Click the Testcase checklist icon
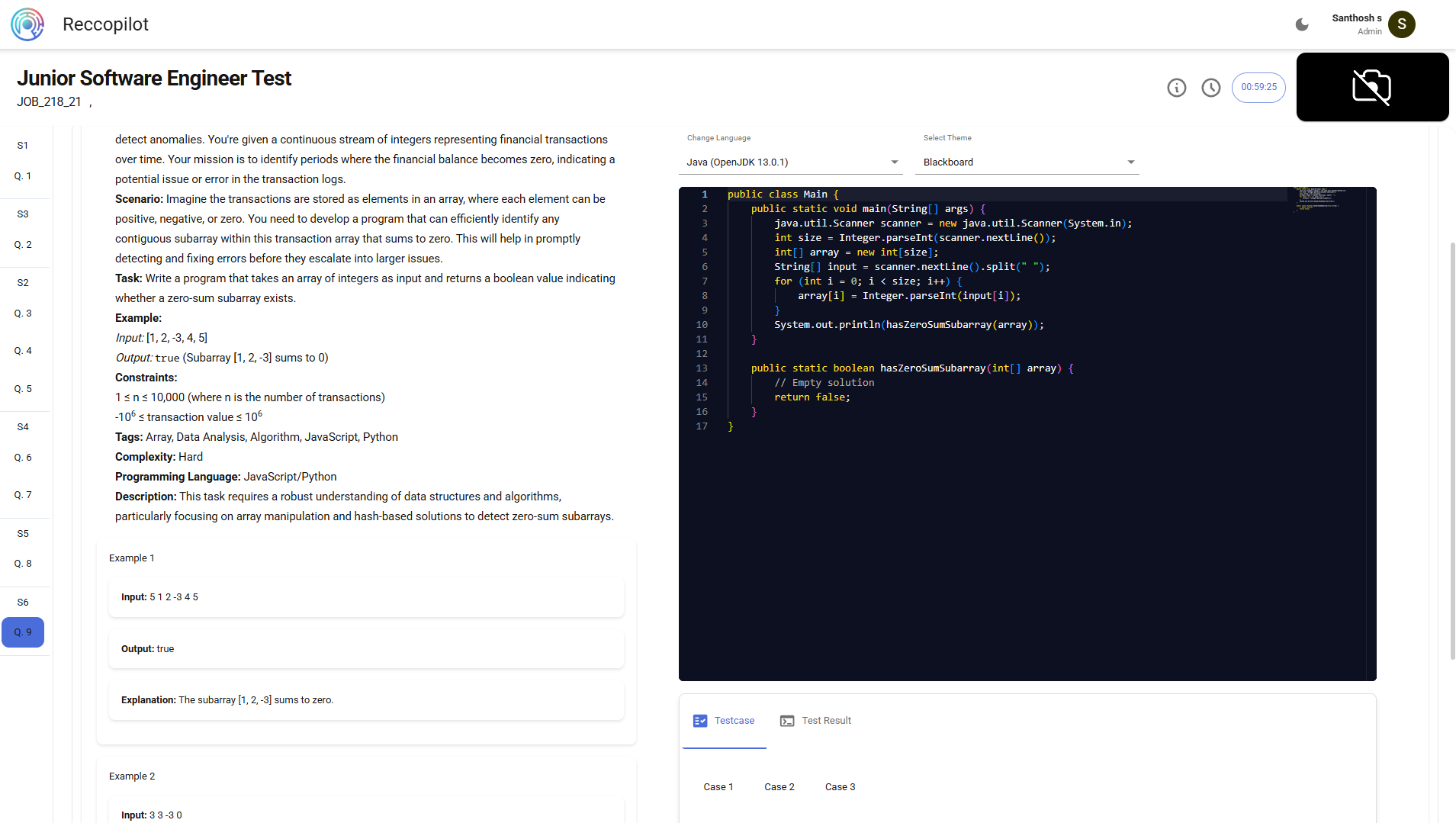This screenshot has width=1456, height=823. [x=699, y=720]
